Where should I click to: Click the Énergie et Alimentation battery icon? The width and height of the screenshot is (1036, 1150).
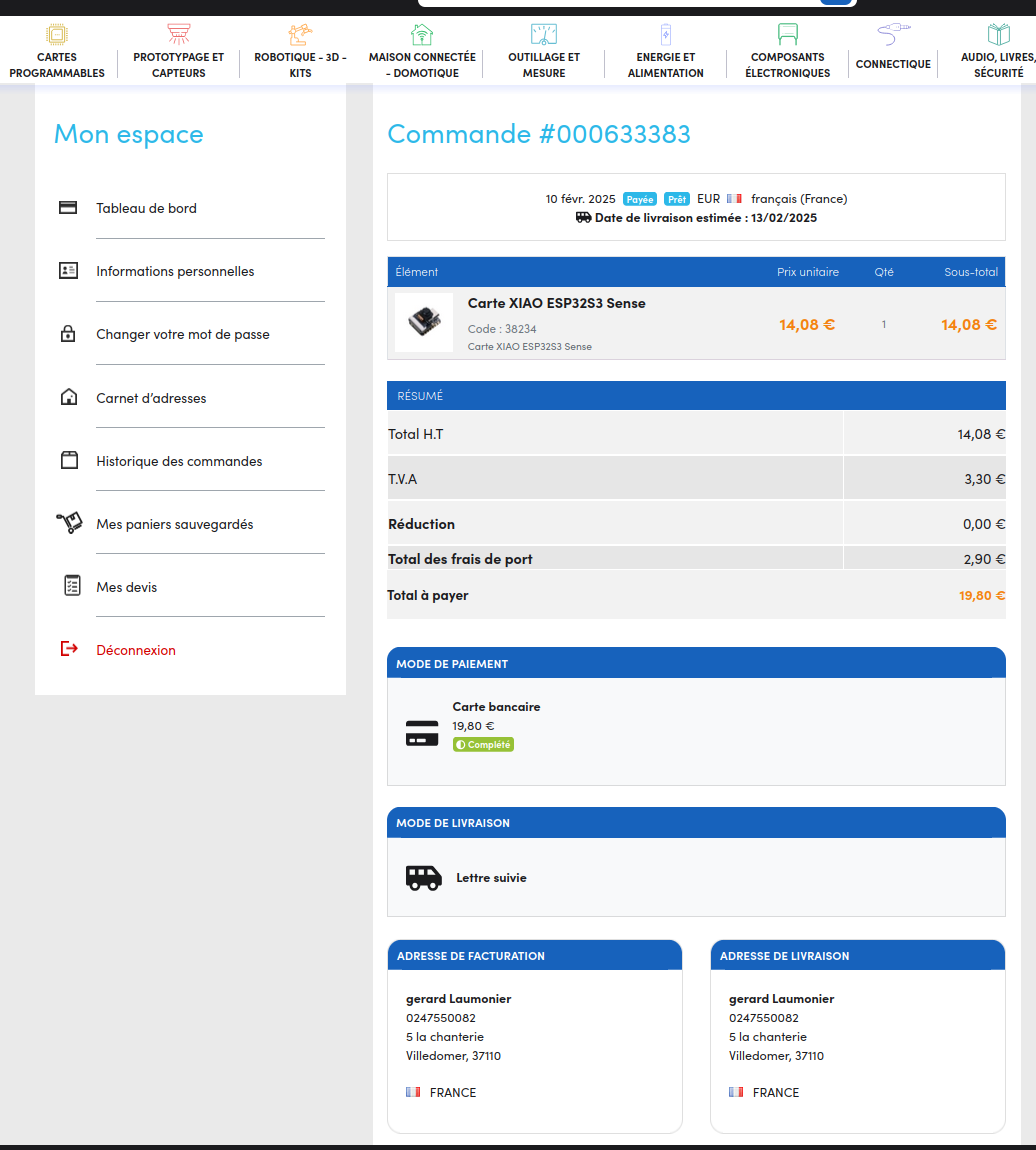[x=666, y=35]
